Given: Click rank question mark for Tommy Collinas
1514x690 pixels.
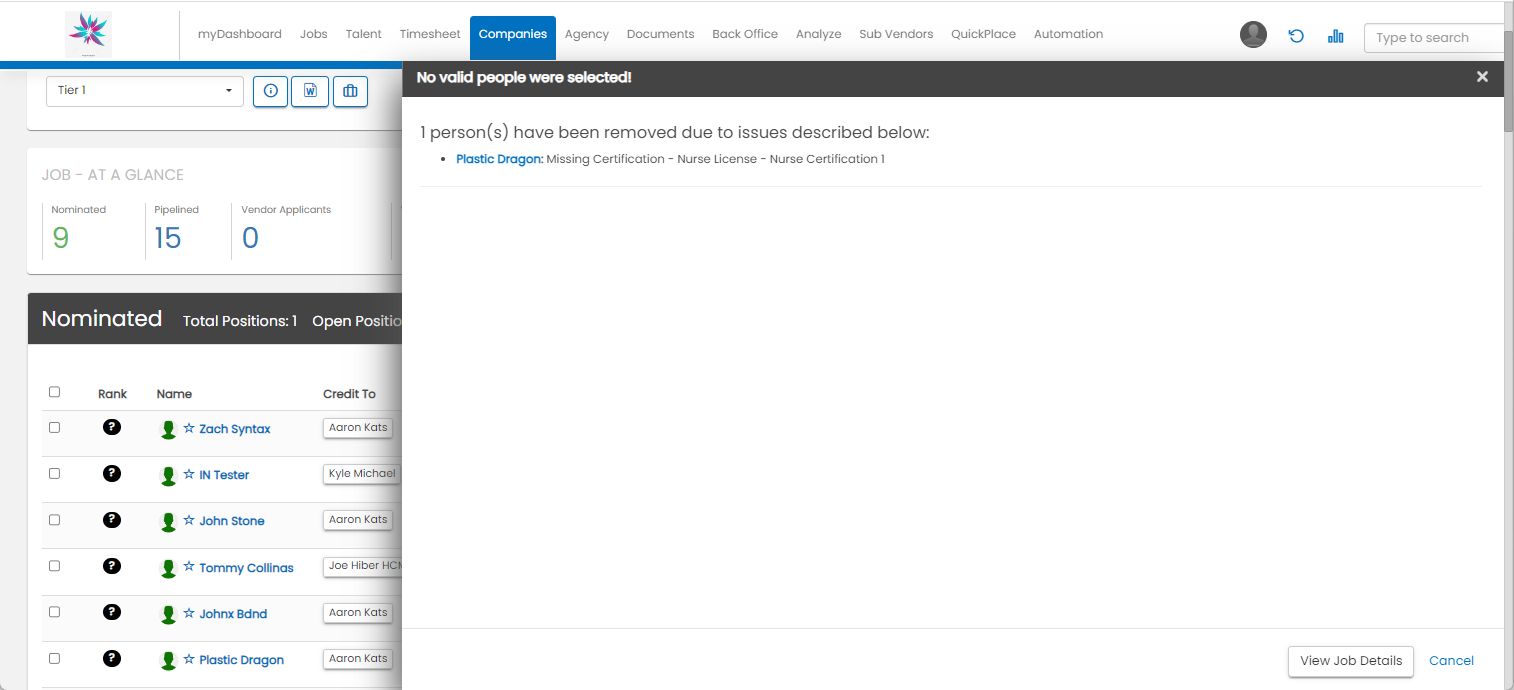Looking at the screenshot, I should [x=112, y=566].
